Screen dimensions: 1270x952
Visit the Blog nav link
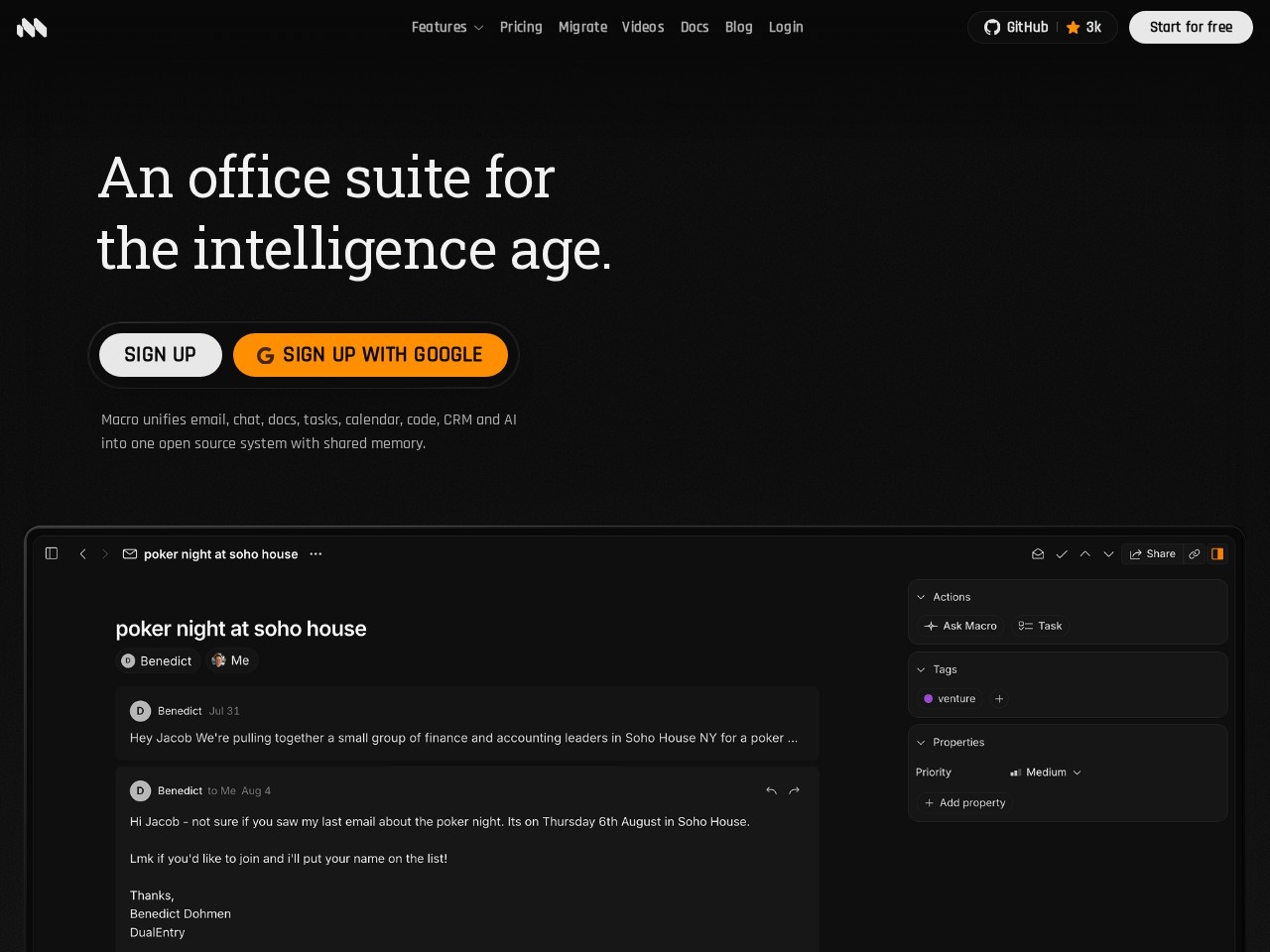click(739, 27)
